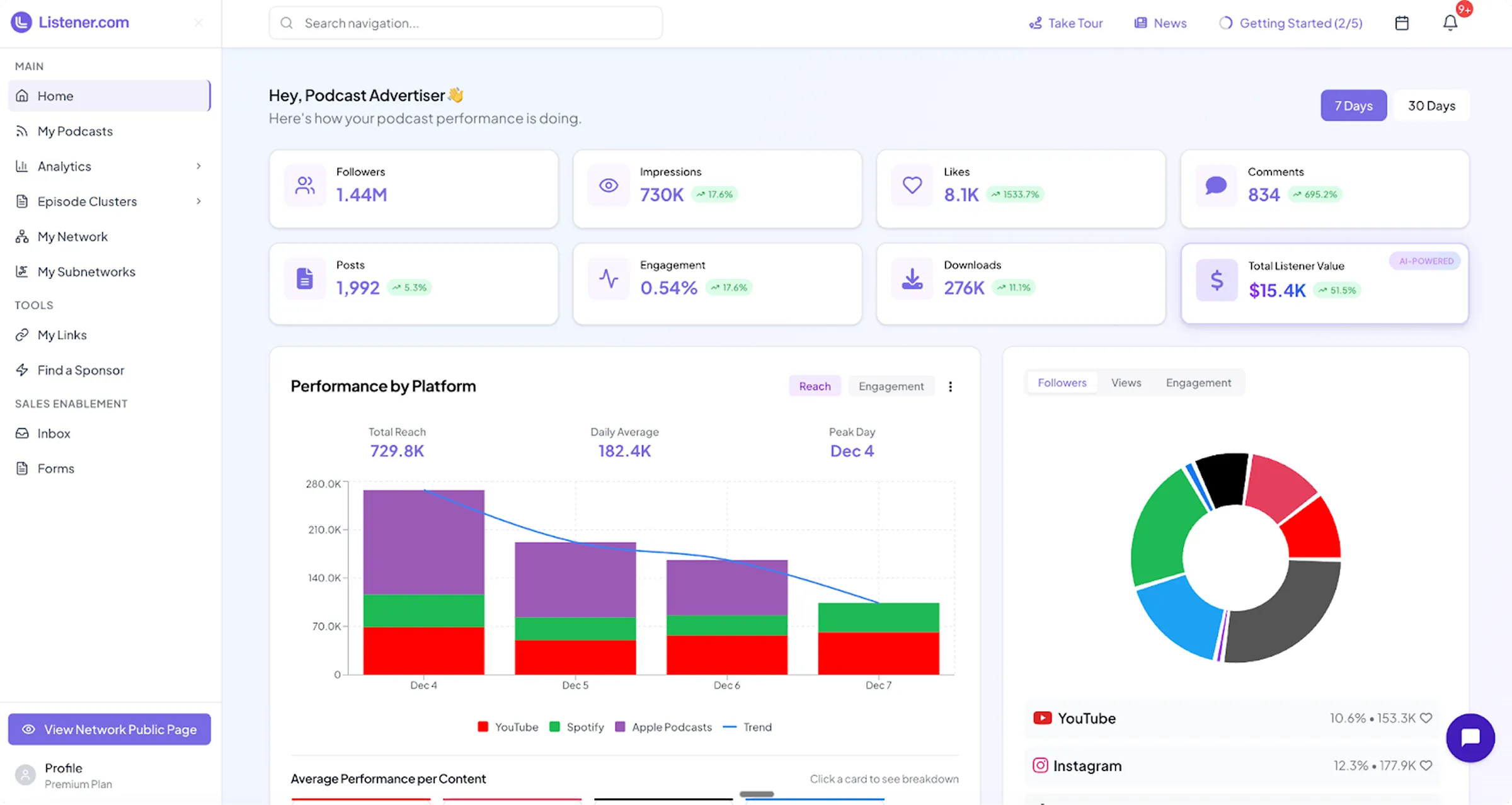
Task: Click the Find a Sponsor lightning icon
Action: tap(22, 370)
